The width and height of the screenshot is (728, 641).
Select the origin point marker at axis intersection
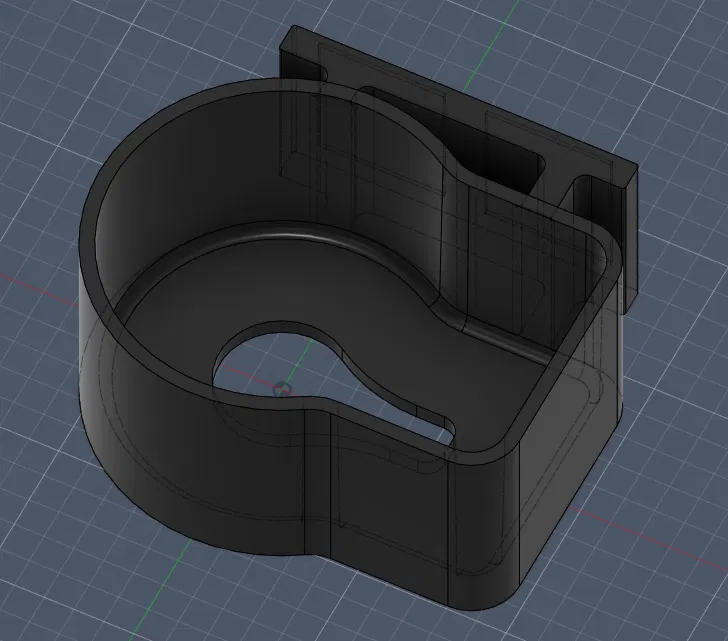[282, 389]
